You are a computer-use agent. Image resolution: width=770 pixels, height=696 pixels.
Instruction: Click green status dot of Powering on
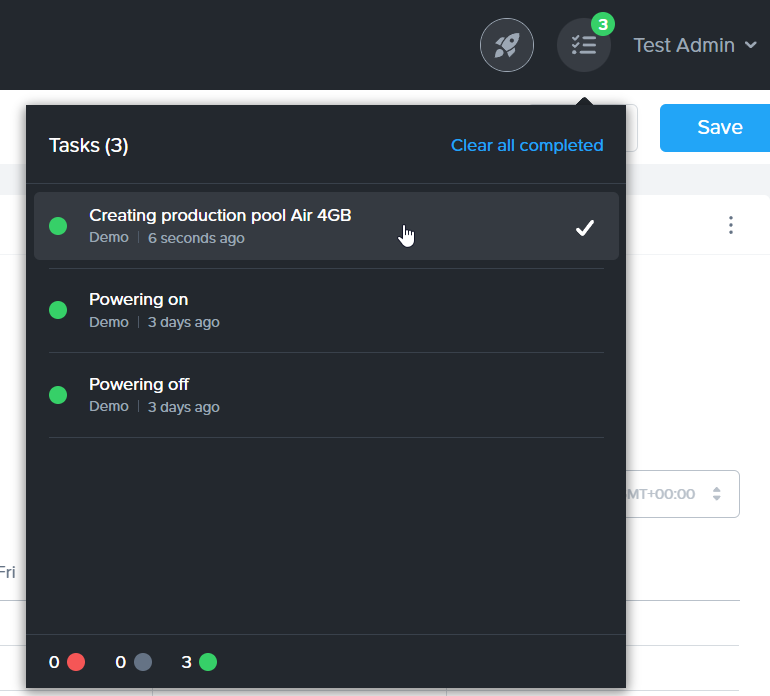pyautogui.click(x=58, y=310)
